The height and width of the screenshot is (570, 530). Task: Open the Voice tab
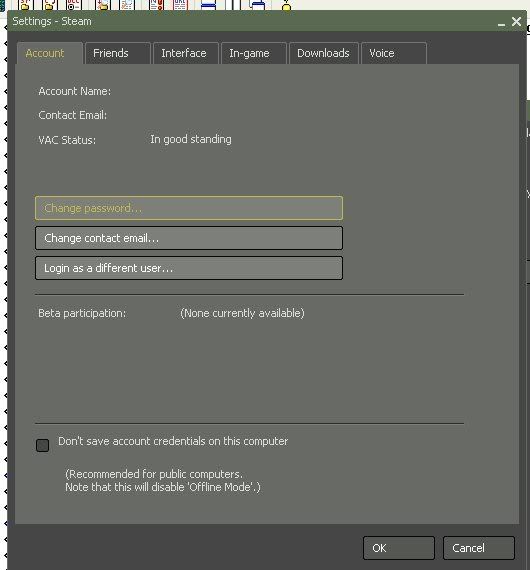coord(394,53)
